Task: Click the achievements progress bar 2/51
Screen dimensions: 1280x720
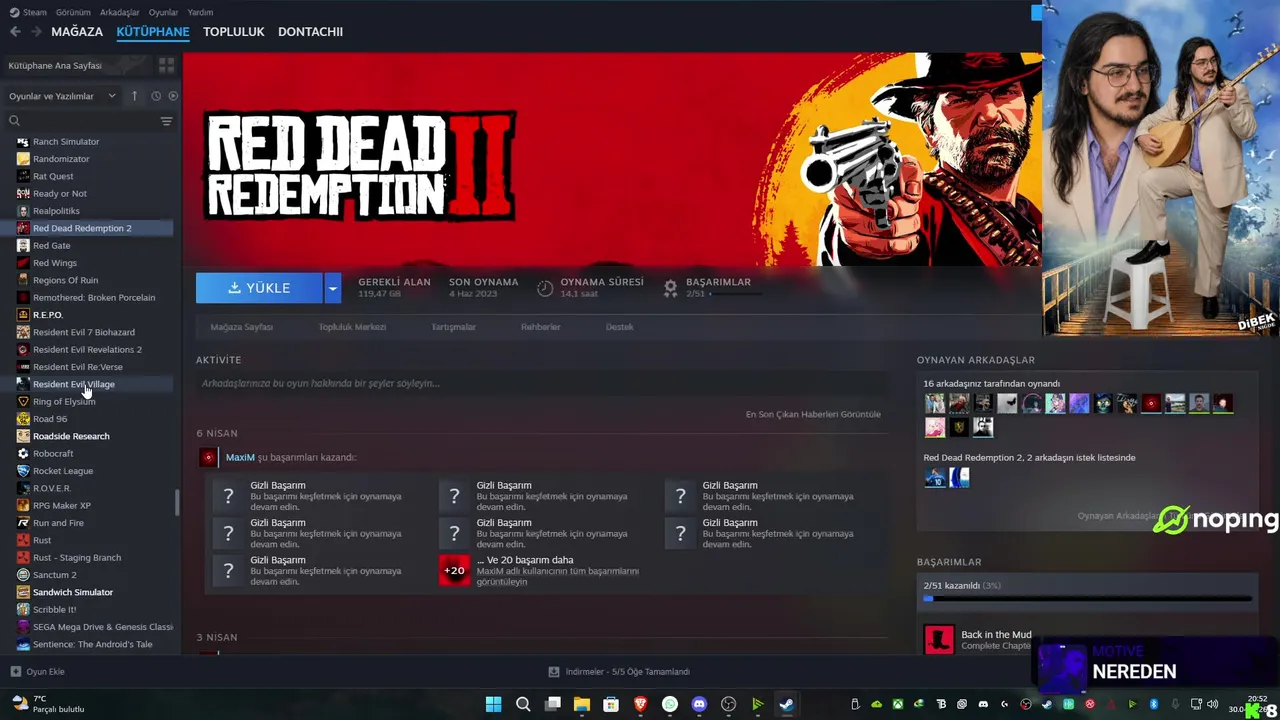Action: pos(1088,598)
